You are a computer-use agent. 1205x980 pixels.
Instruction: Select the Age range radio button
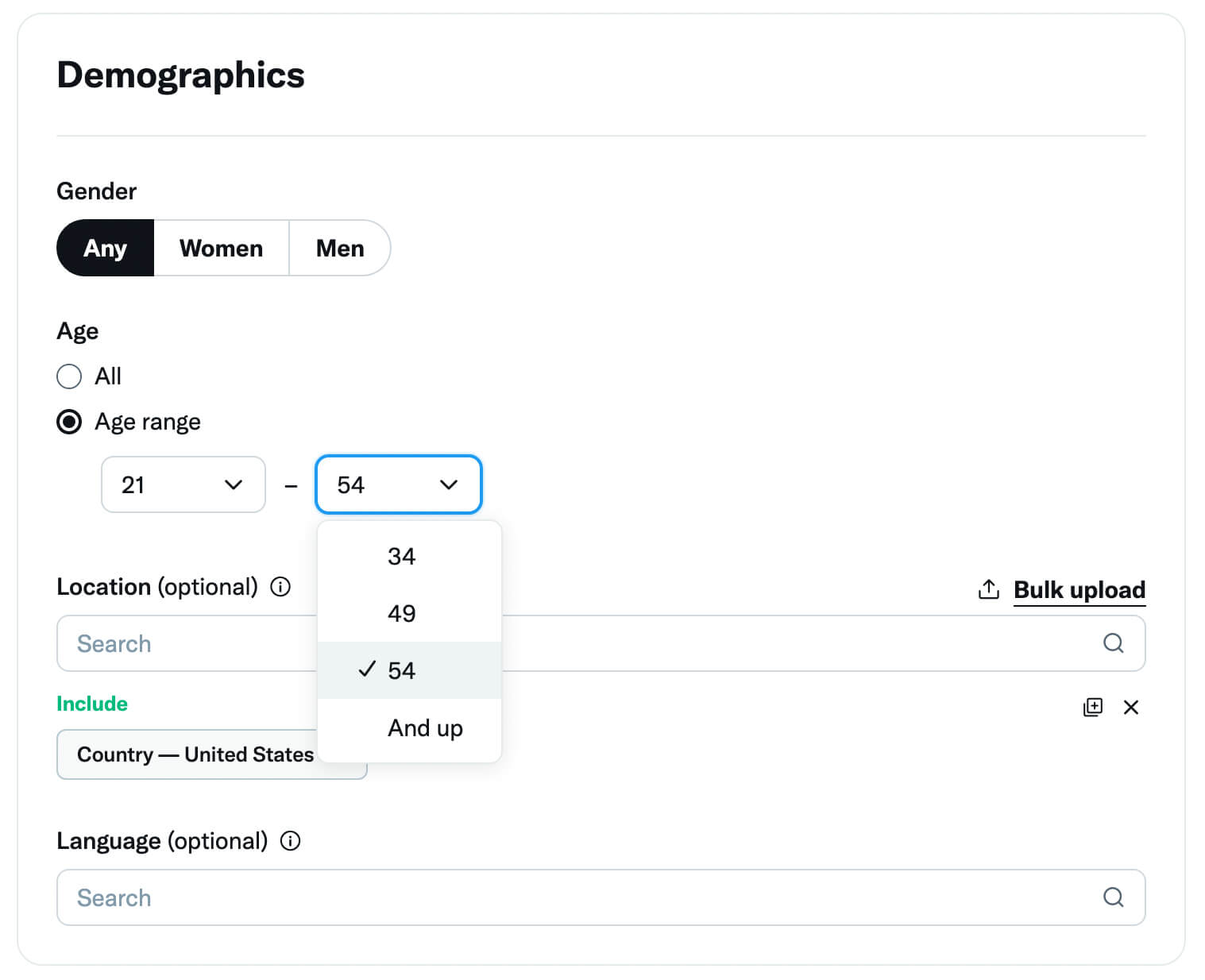pyautogui.click(x=69, y=422)
